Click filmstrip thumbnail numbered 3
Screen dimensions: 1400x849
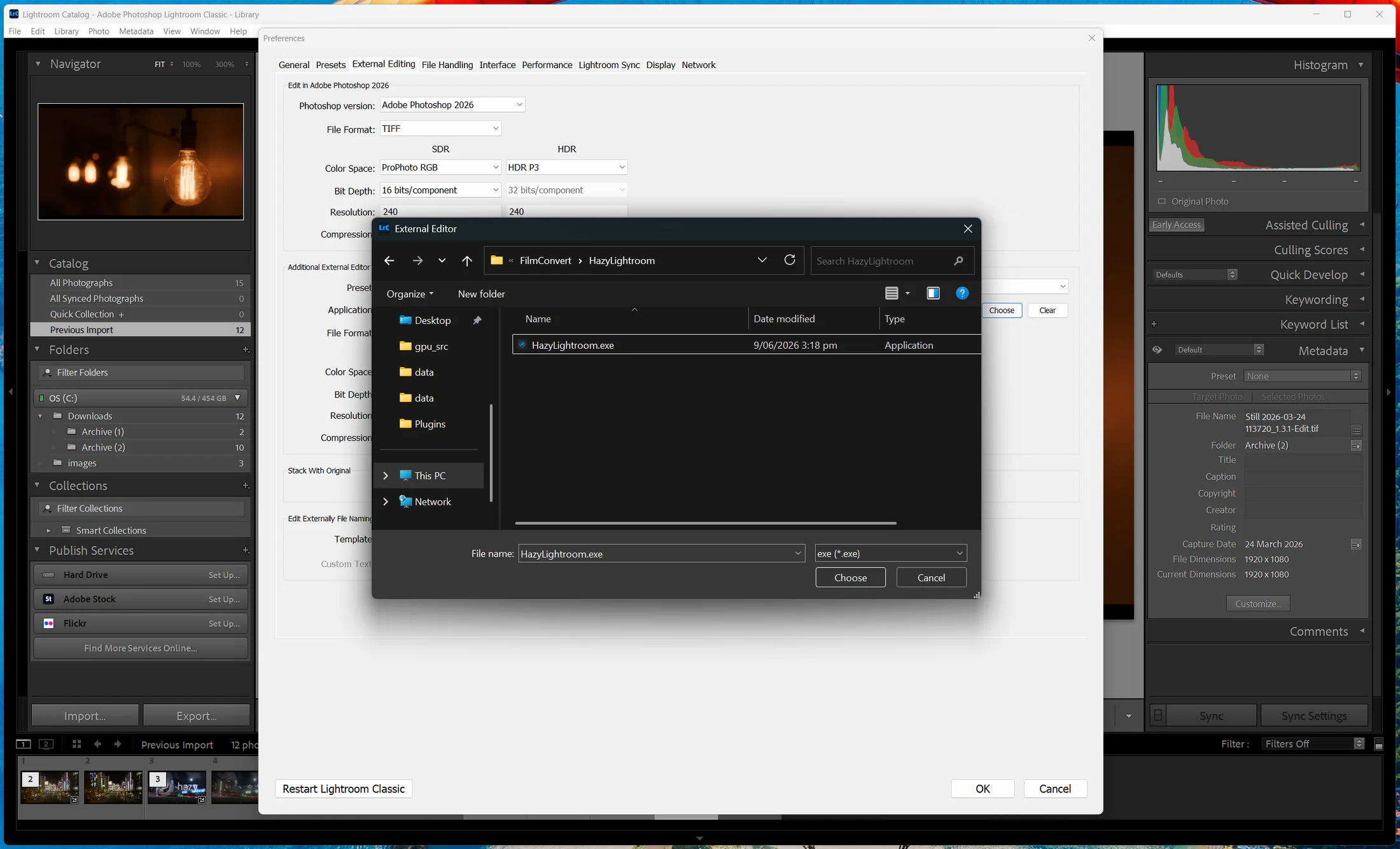tap(177, 786)
